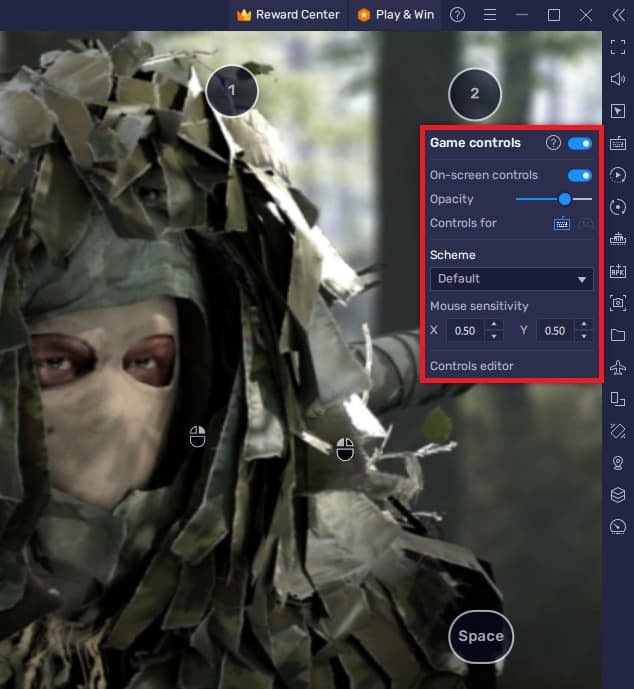634x689 pixels.
Task: Open the Controls editor link
Action: (472, 366)
